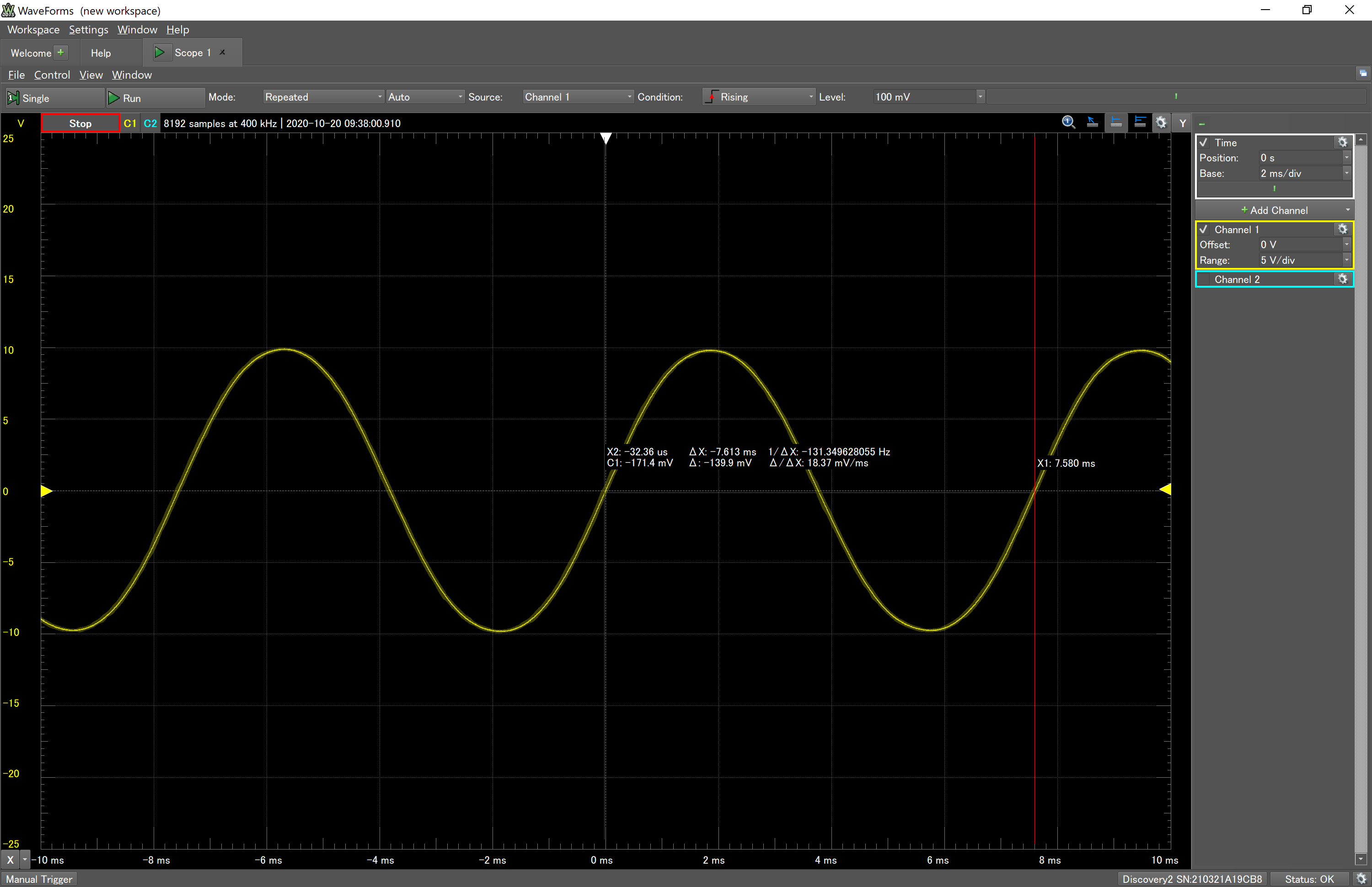Click the X2: -32.36 us cursor label
Screen dimensions: 1372x887
click(x=637, y=452)
